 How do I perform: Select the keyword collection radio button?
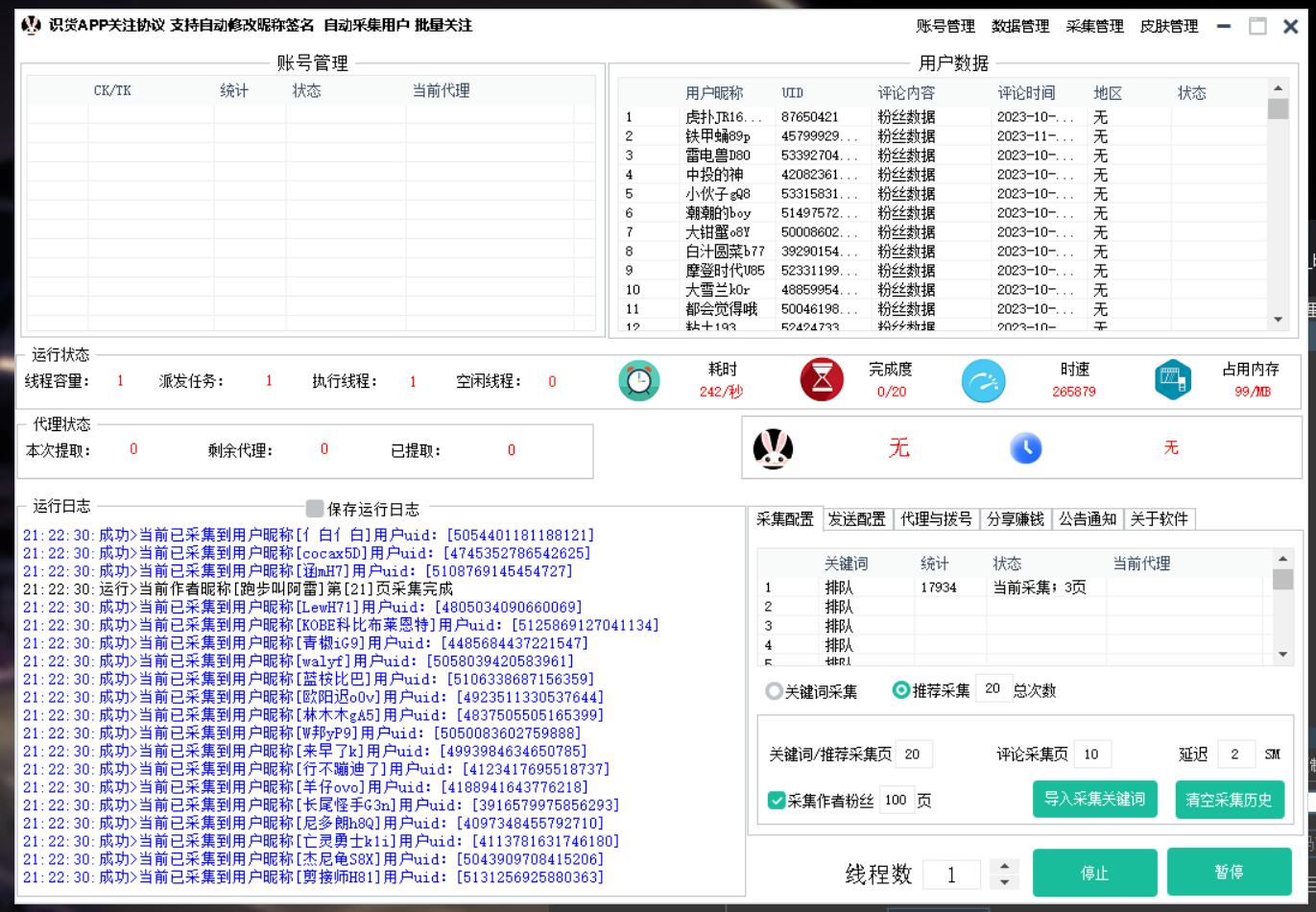[x=774, y=691]
